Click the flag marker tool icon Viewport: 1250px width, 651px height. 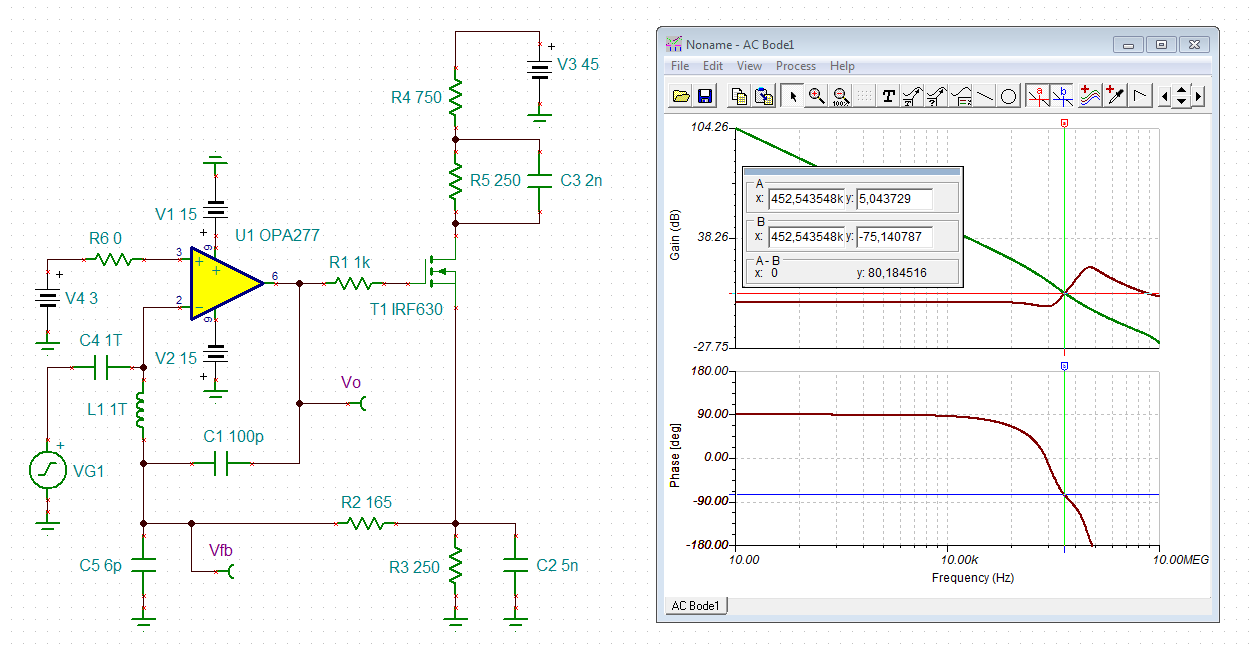click(1141, 96)
